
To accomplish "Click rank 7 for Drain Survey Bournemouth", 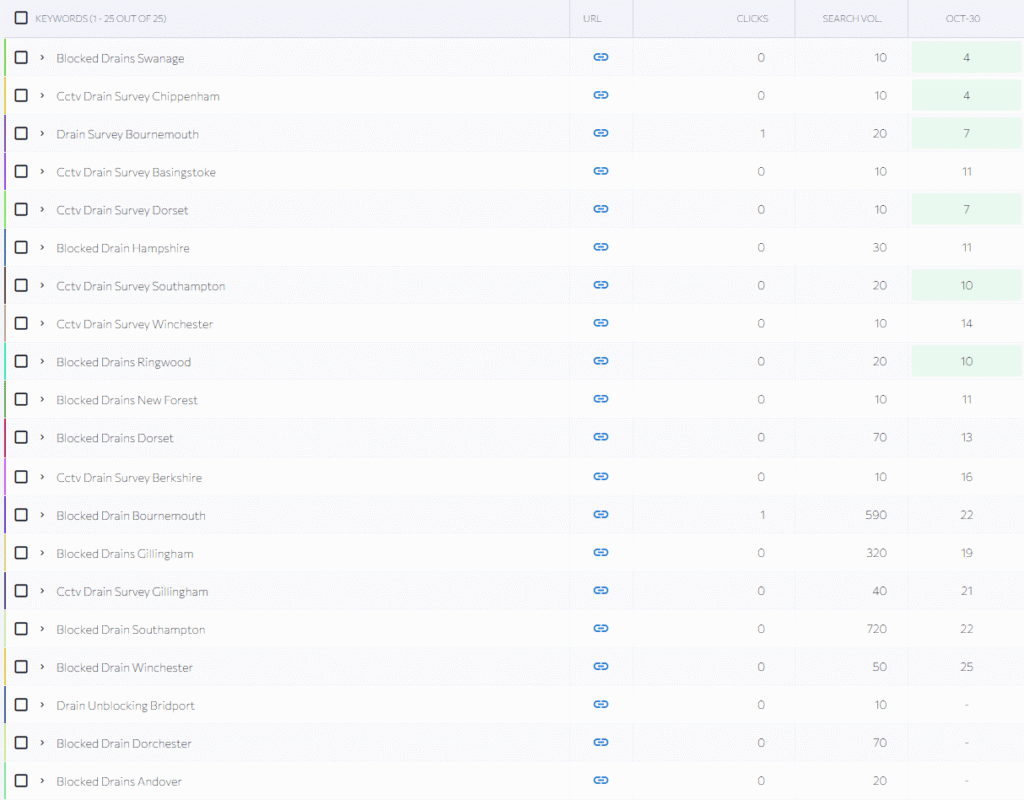I will [966, 133].
